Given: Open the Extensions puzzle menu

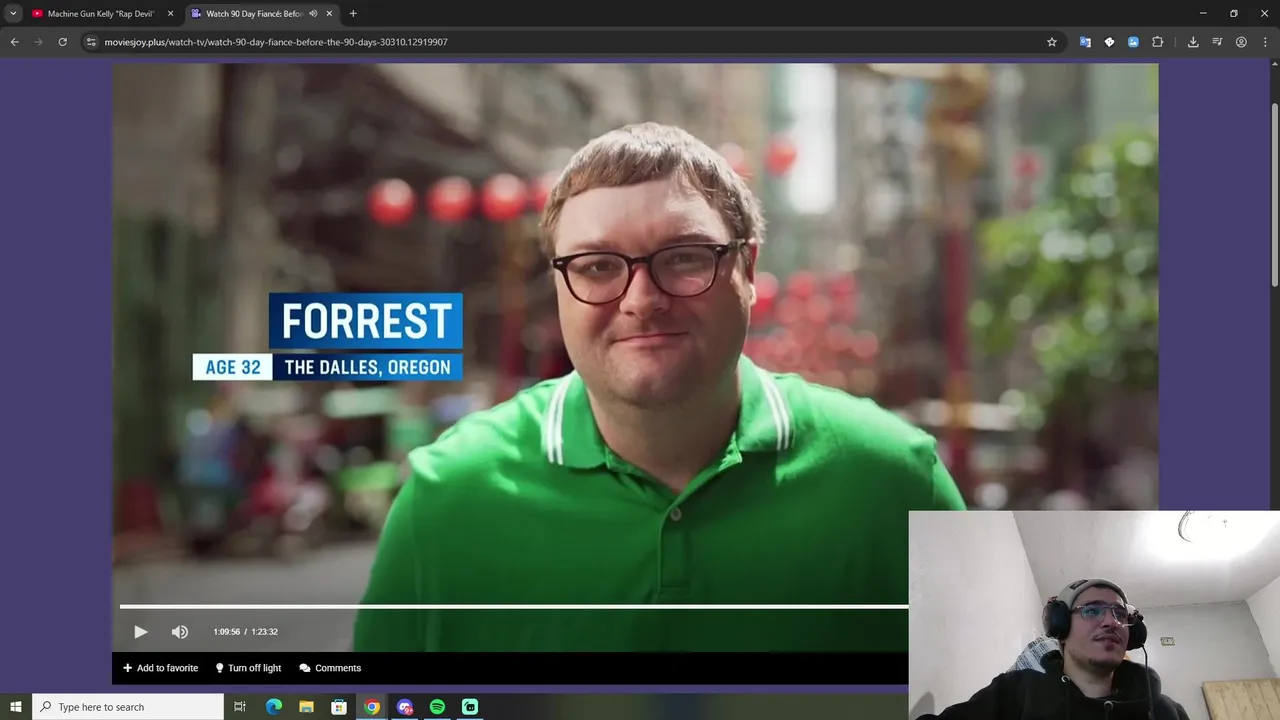Looking at the screenshot, I should tap(1157, 42).
